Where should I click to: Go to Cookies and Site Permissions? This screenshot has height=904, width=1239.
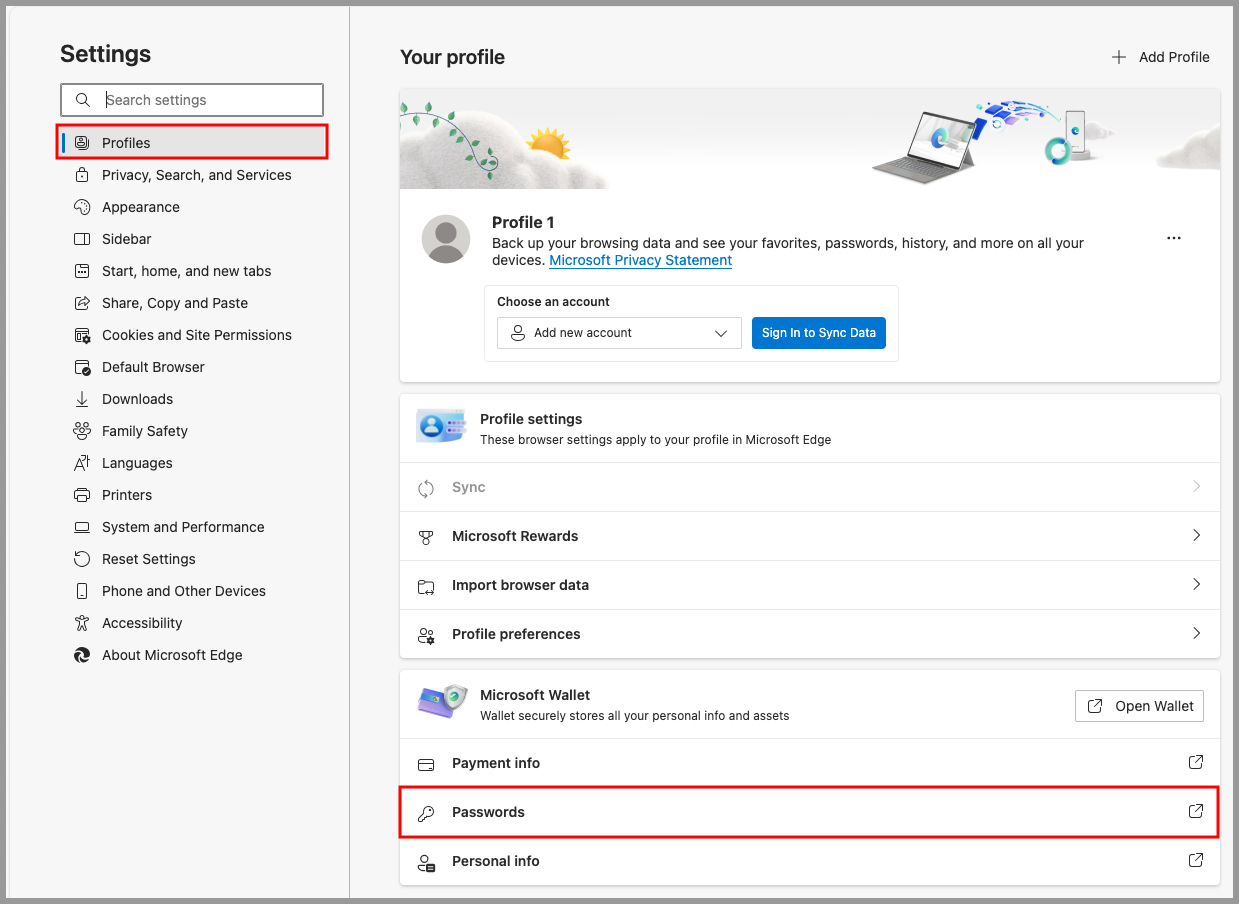196,335
